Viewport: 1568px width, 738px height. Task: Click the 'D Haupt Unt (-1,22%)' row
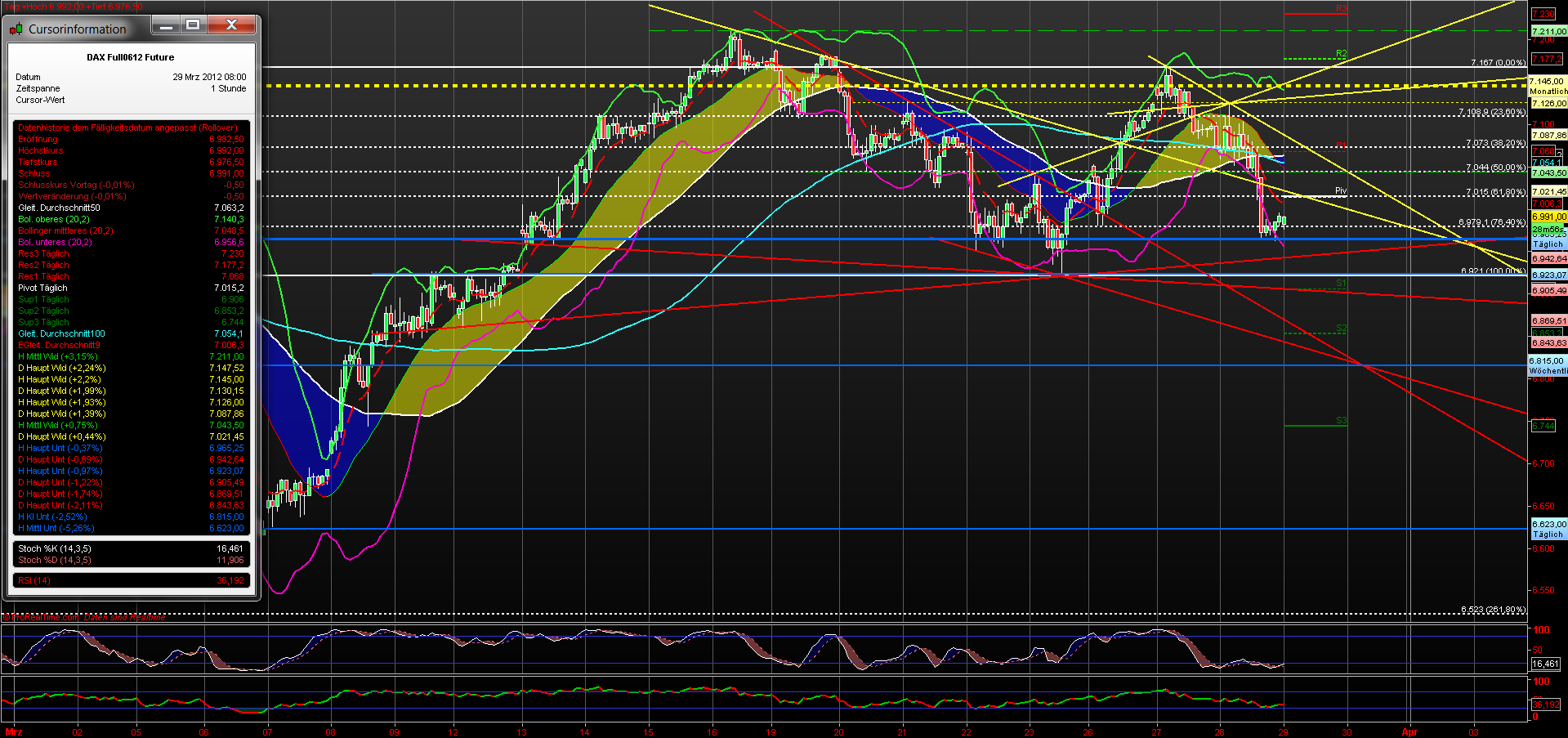[131, 482]
